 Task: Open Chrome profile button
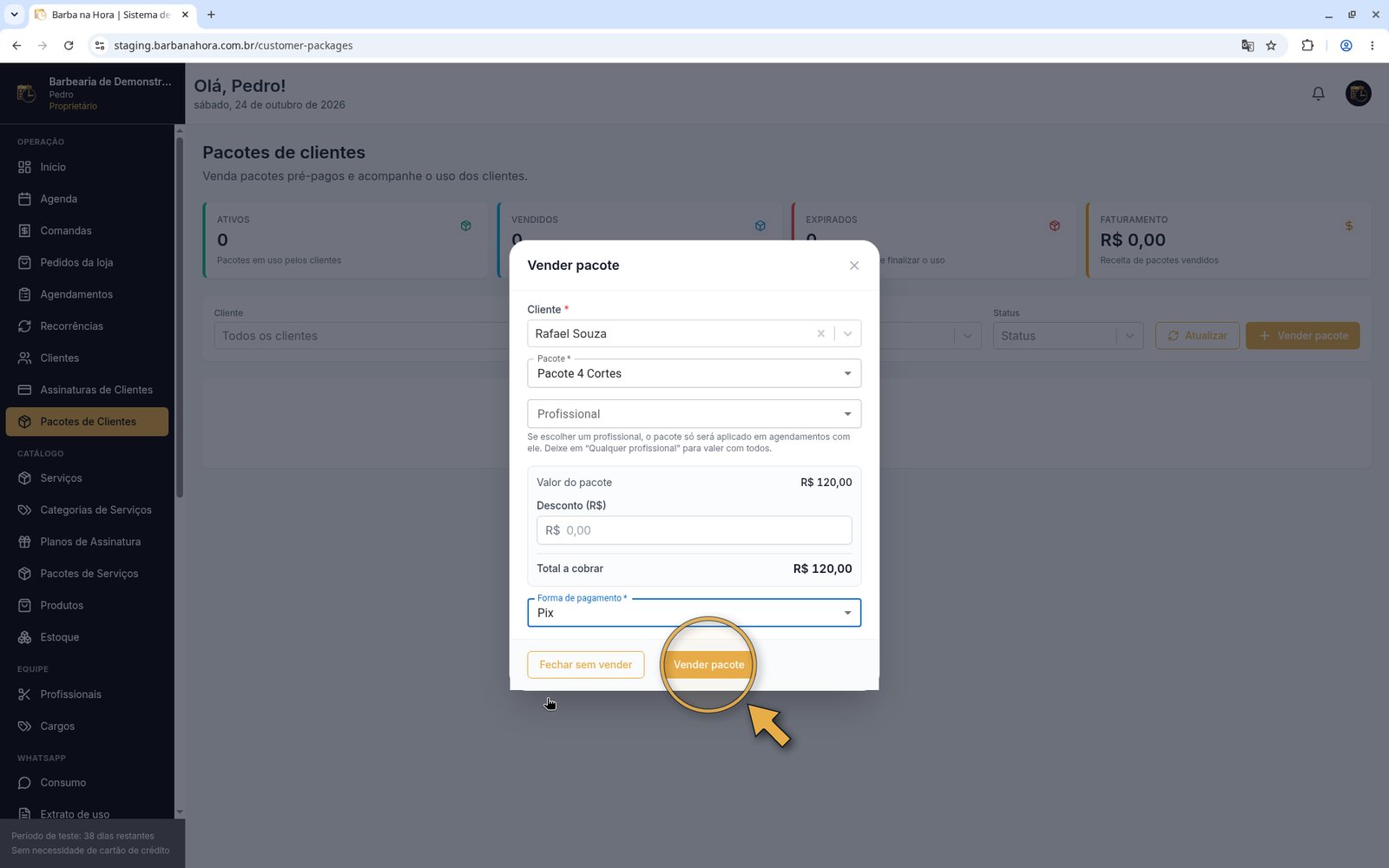point(1346,45)
